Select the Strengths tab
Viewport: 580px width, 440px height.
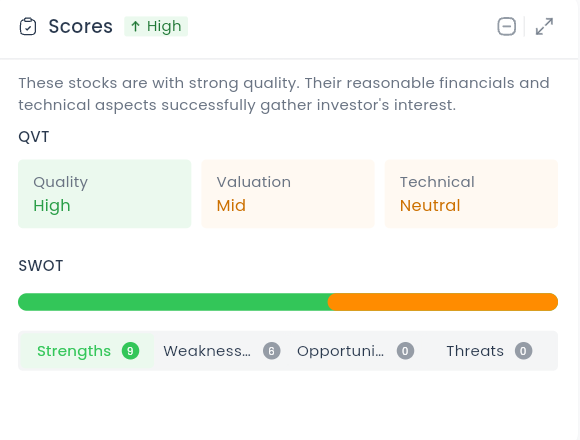(86, 351)
